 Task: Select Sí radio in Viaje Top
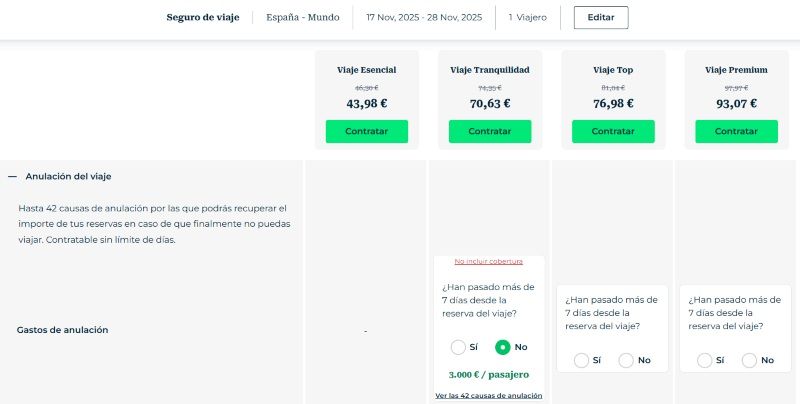pyautogui.click(x=582, y=360)
